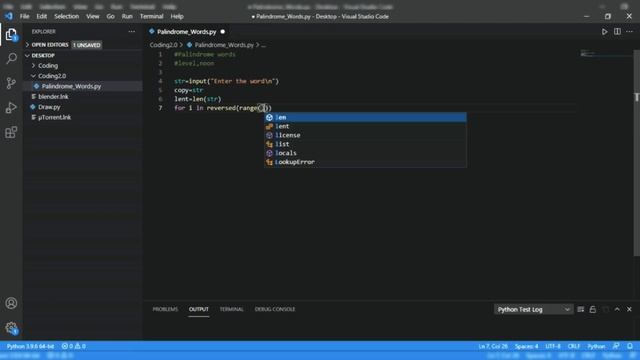This screenshot has width=640, height=360.
Task: Open Explorer Views and More Actions ellipsis
Action: [131, 31]
